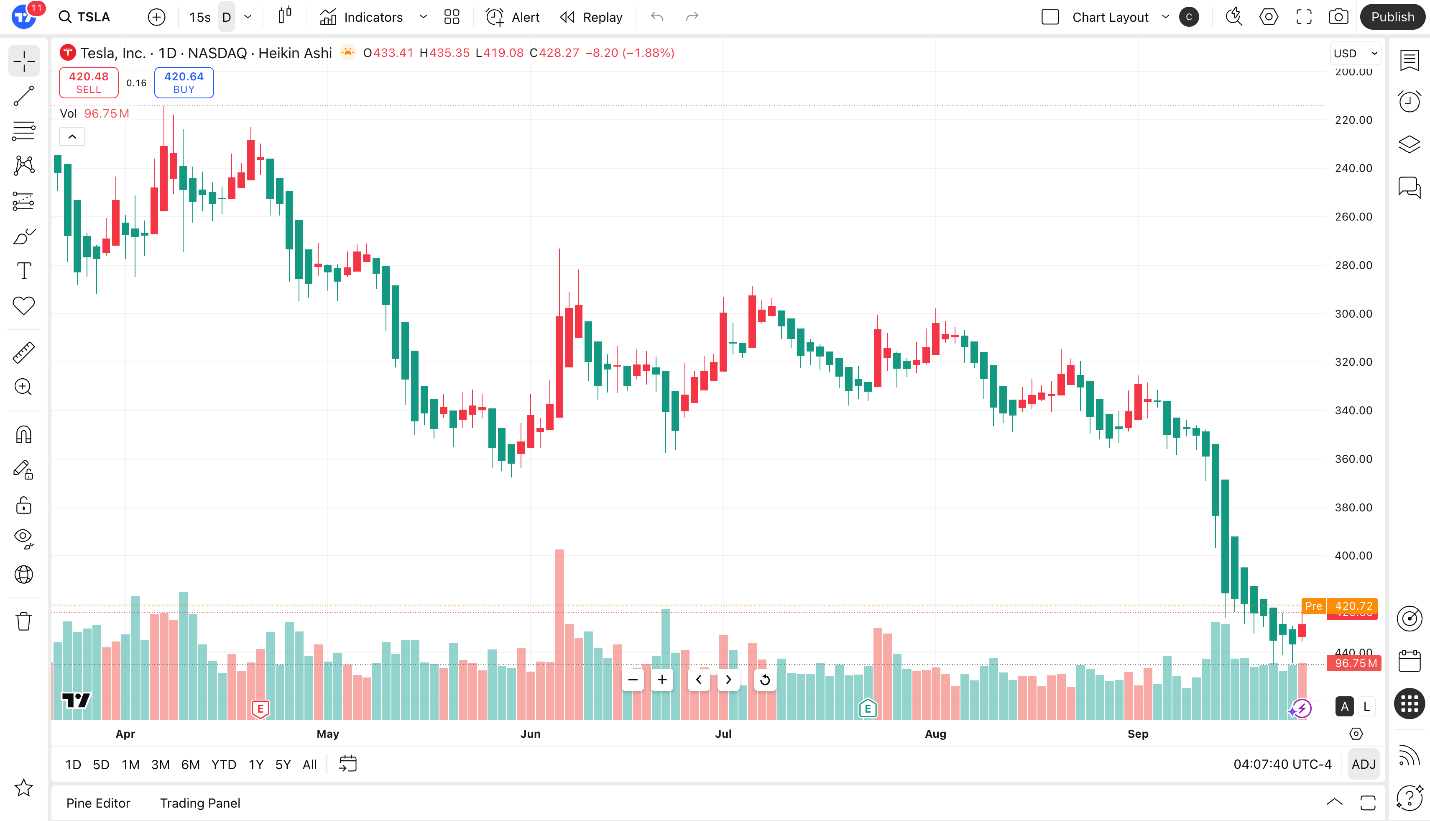Open chart settings hexagon icon
Viewport: 1430px width, 821px height.
coord(1269,17)
